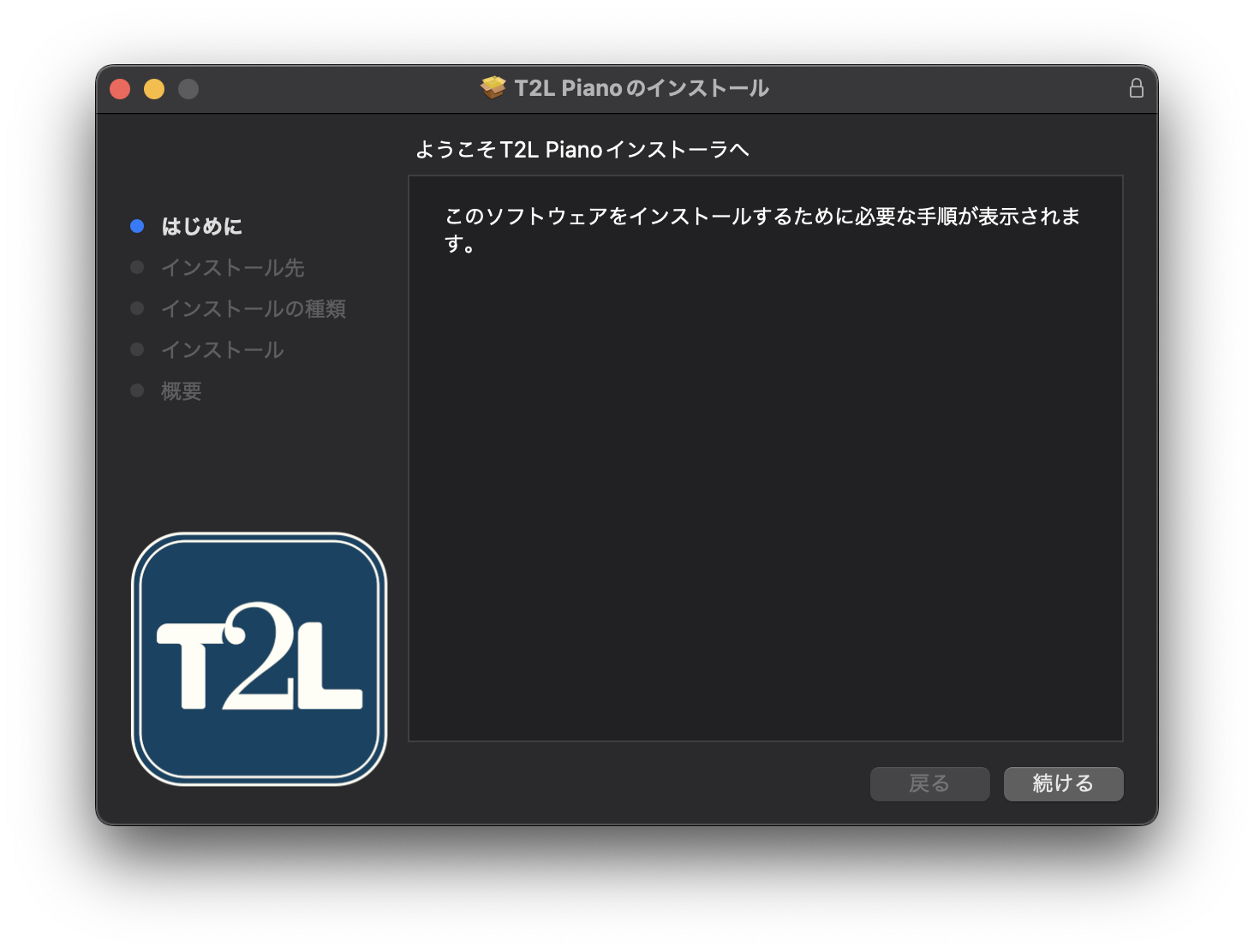Close the installer with the red button
This screenshot has width=1254, height=952.
(x=120, y=89)
